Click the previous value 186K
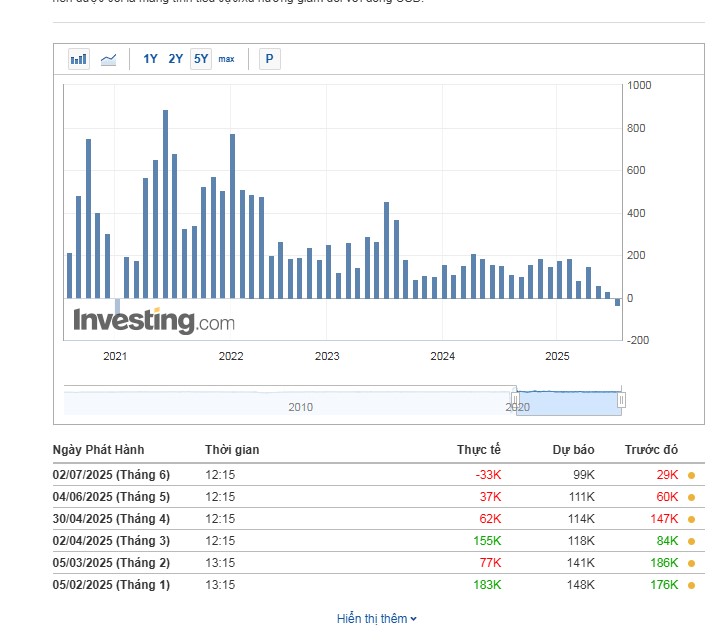720x643 pixels. tap(664, 563)
